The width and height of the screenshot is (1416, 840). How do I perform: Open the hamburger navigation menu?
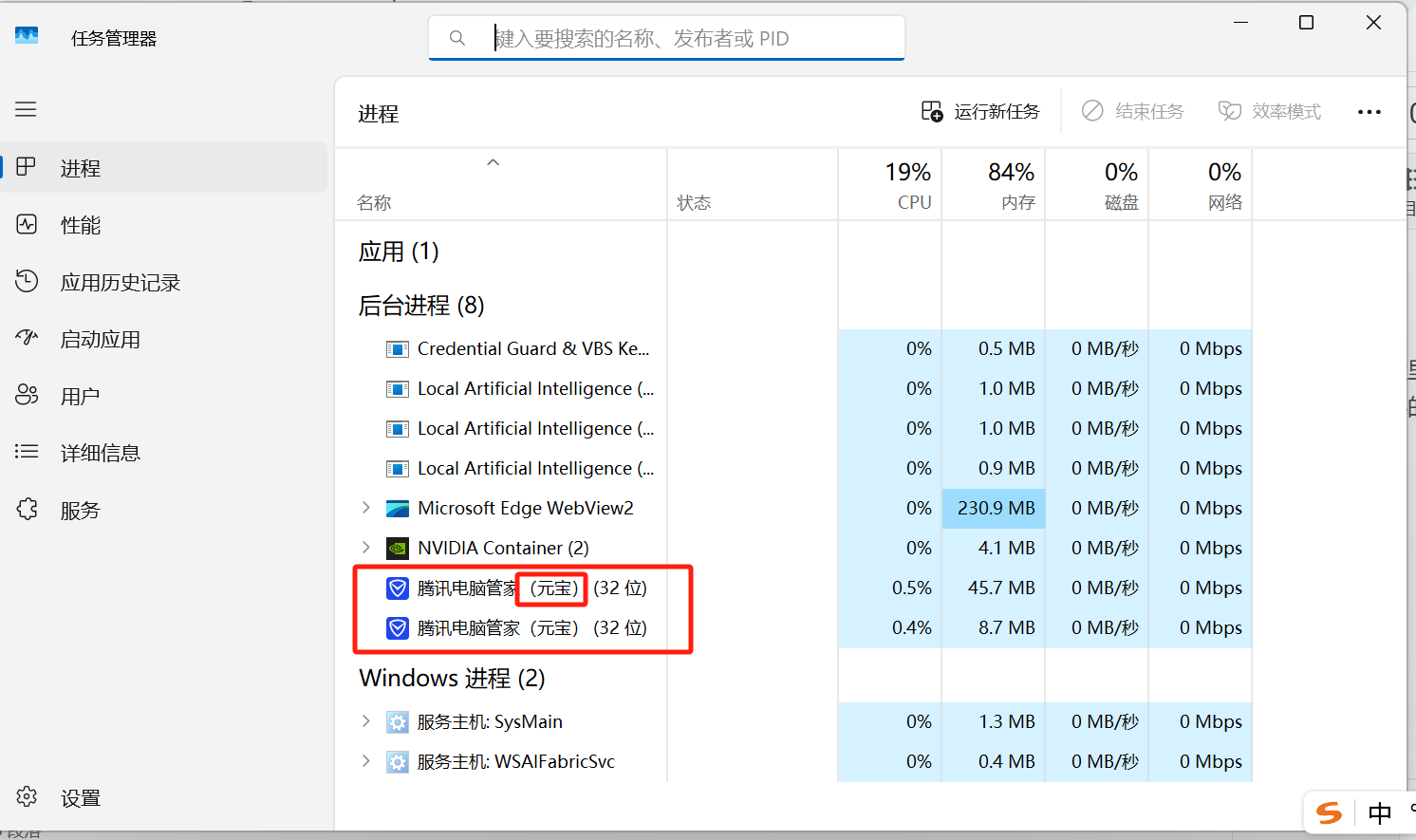[x=26, y=109]
